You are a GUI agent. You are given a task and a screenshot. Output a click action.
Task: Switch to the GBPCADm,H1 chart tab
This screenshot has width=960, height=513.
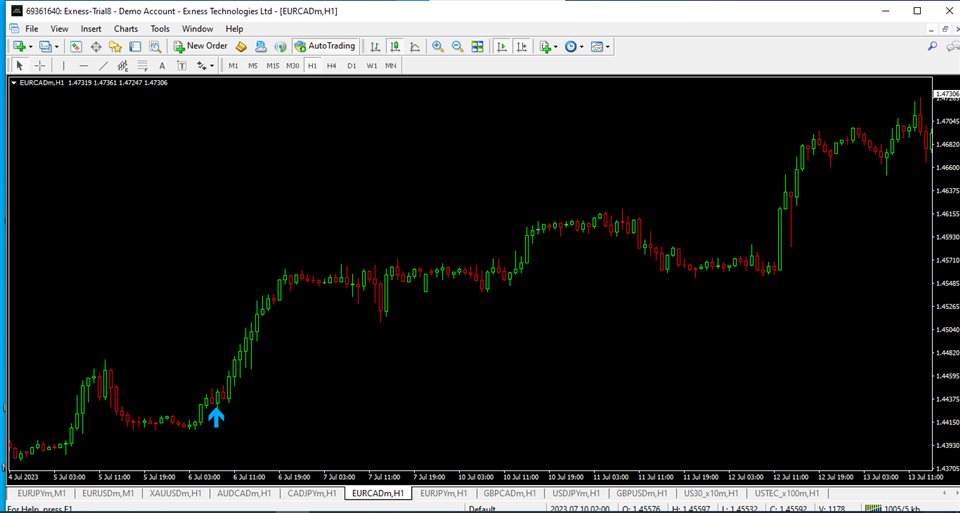point(509,493)
